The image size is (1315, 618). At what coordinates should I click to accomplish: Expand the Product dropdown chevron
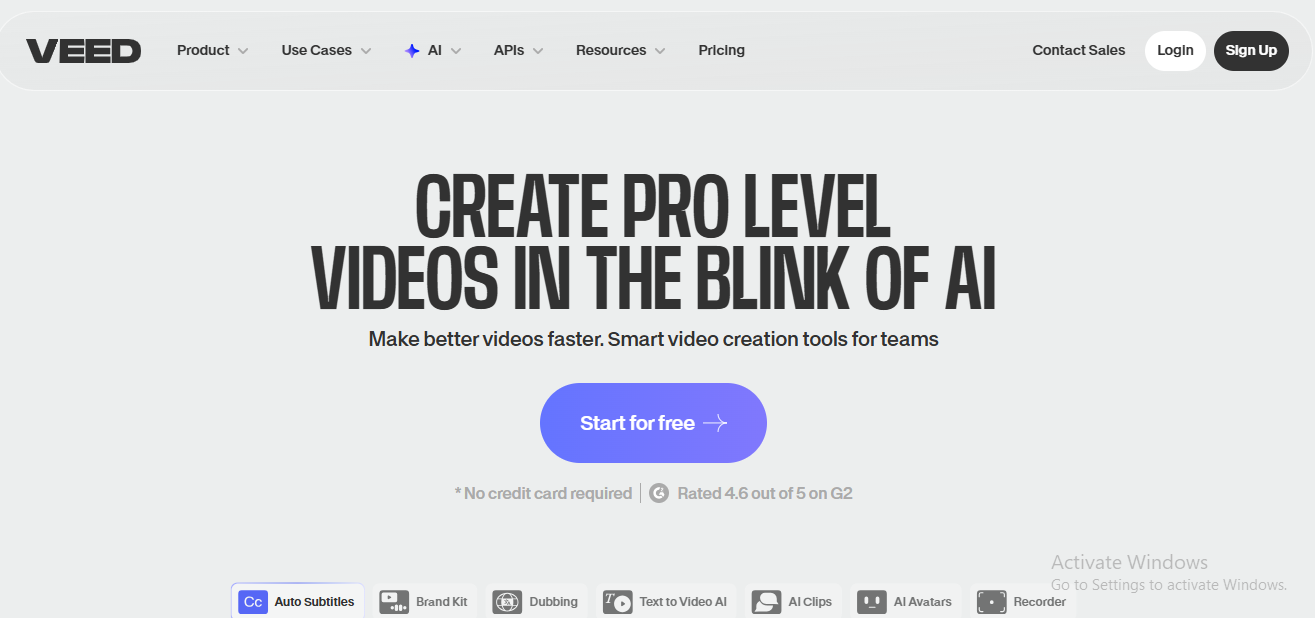[x=243, y=51]
